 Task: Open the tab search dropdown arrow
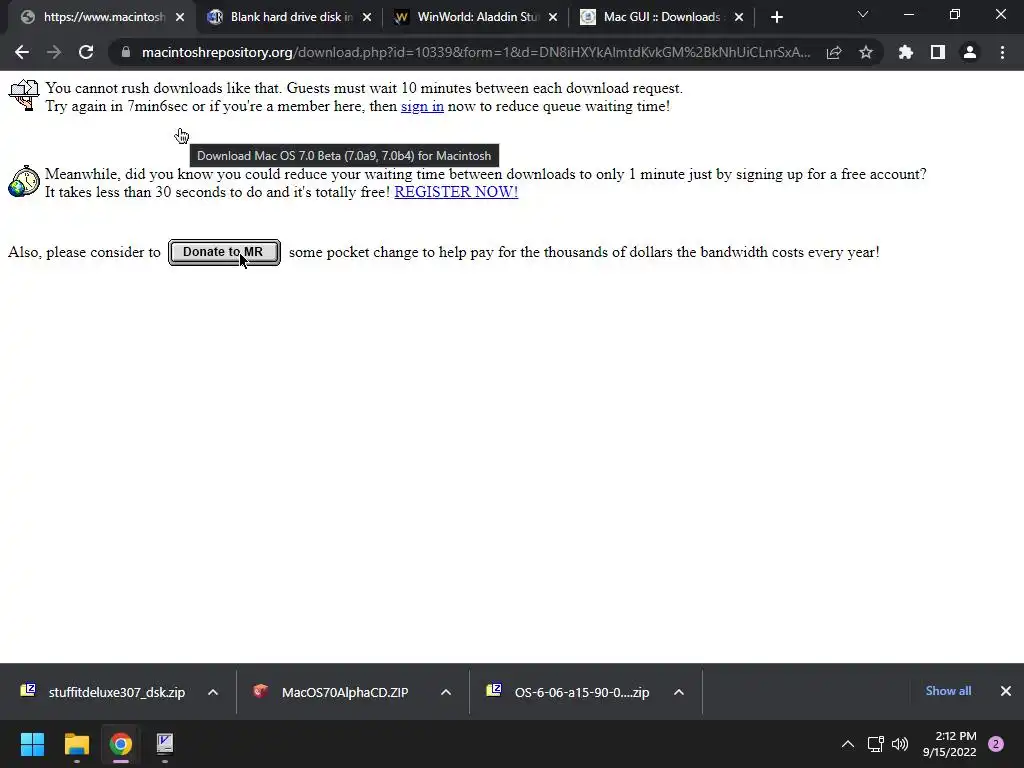pyautogui.click(x=863, y=14)
